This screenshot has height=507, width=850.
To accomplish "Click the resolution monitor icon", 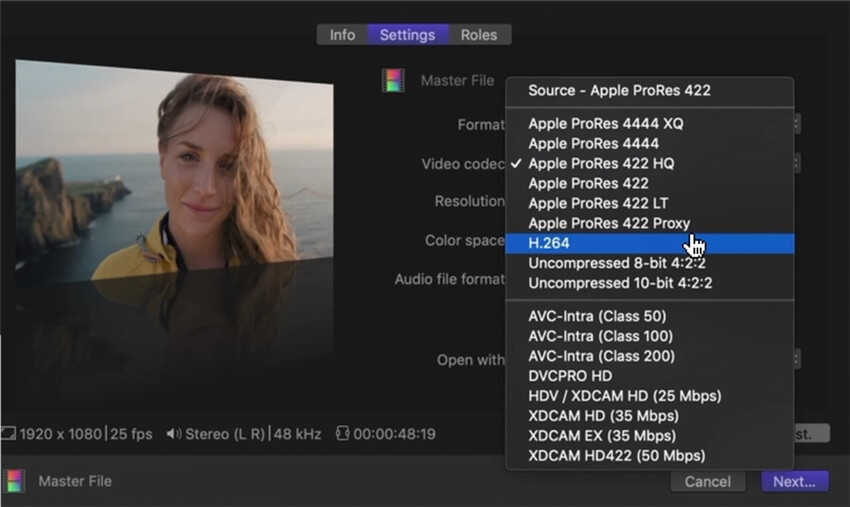I will (x=8, y=433).
